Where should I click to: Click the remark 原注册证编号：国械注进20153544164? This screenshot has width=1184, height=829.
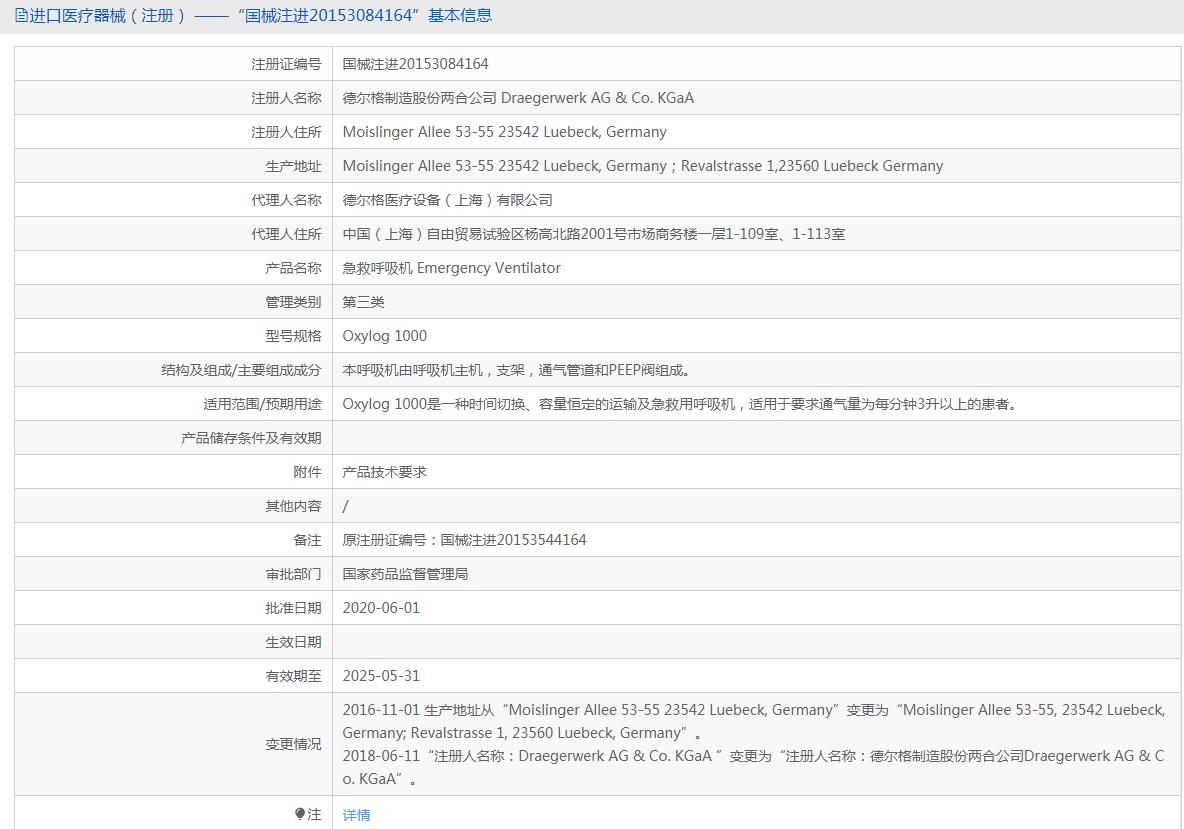pos(464,540)
